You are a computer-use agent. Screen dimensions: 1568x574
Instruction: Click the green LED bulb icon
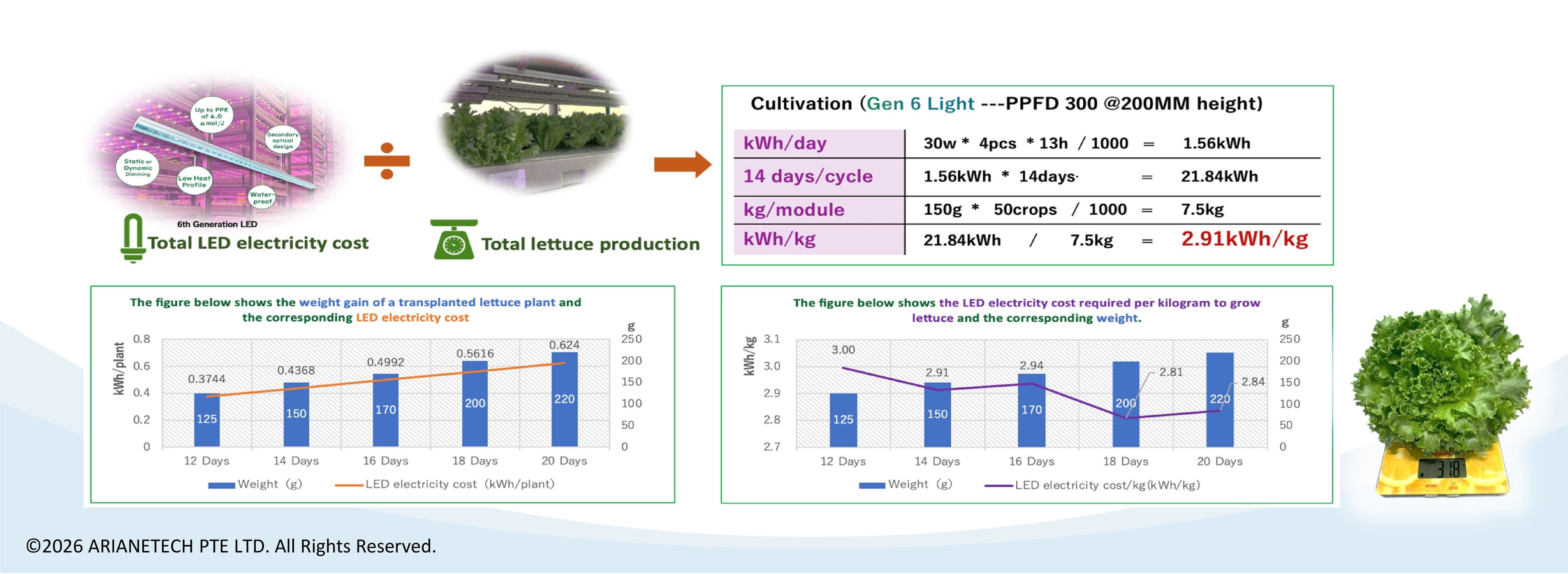pos(132,238)
